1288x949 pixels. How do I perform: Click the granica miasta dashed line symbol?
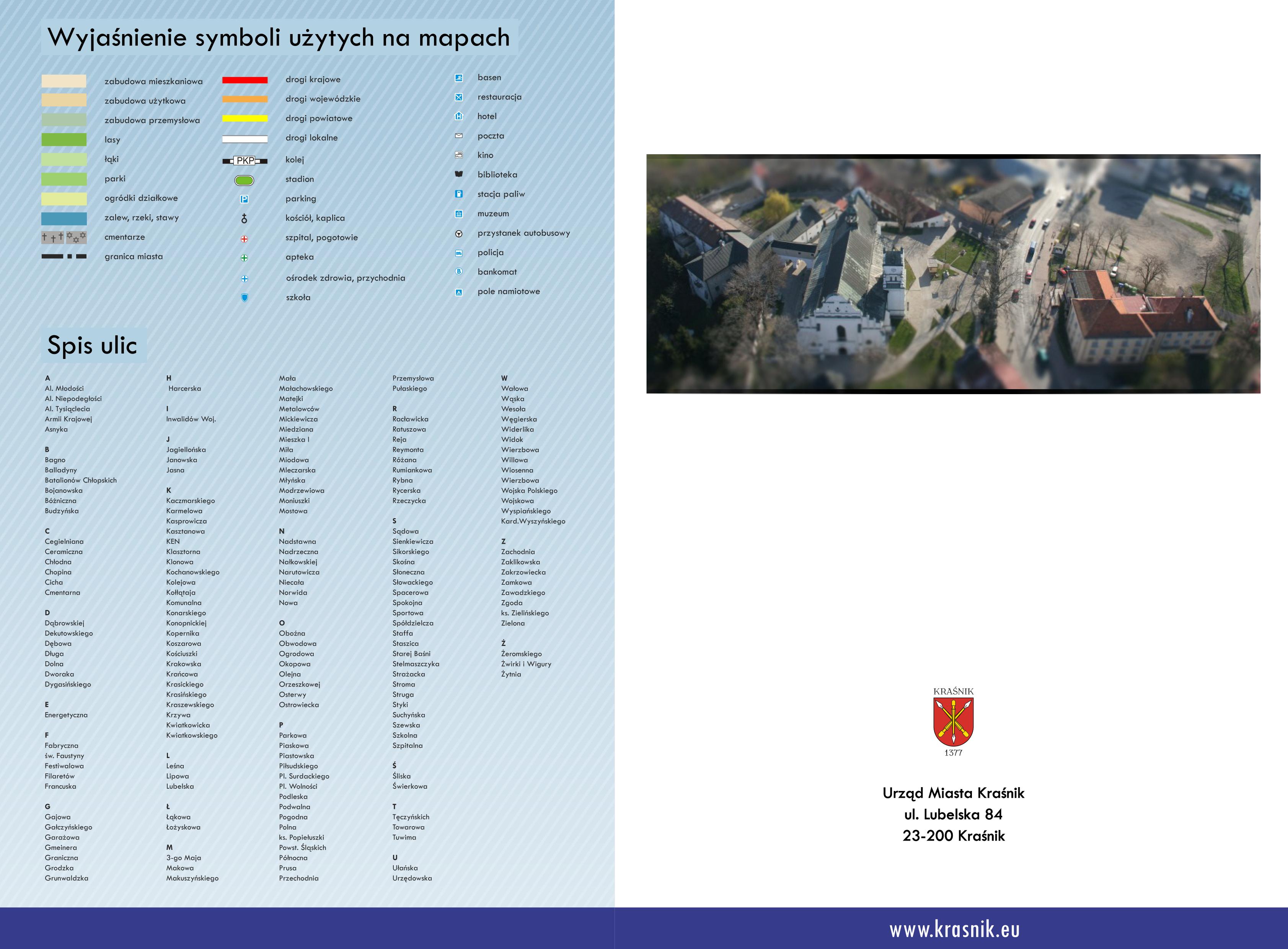click(x=64, y=257)
